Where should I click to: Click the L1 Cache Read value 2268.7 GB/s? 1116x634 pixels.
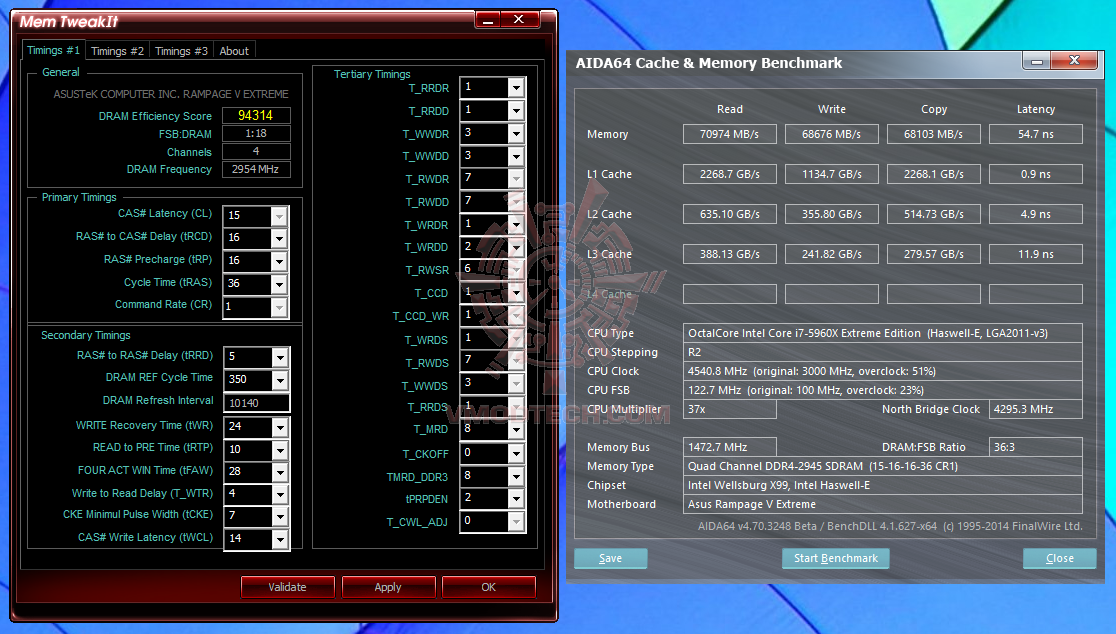click(730, 174)
